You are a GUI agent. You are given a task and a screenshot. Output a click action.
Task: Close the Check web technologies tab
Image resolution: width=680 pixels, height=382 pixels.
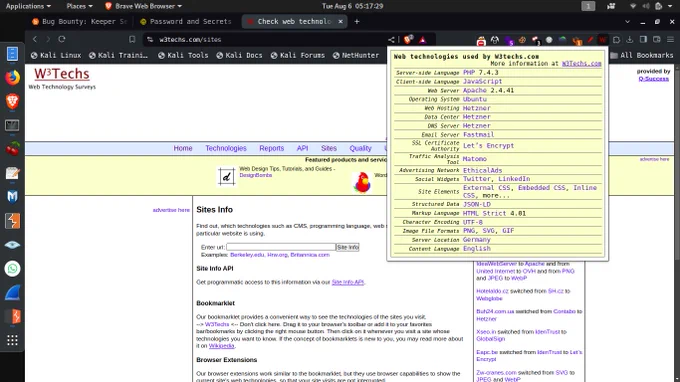pyautogui.click(x=340, y=21)
